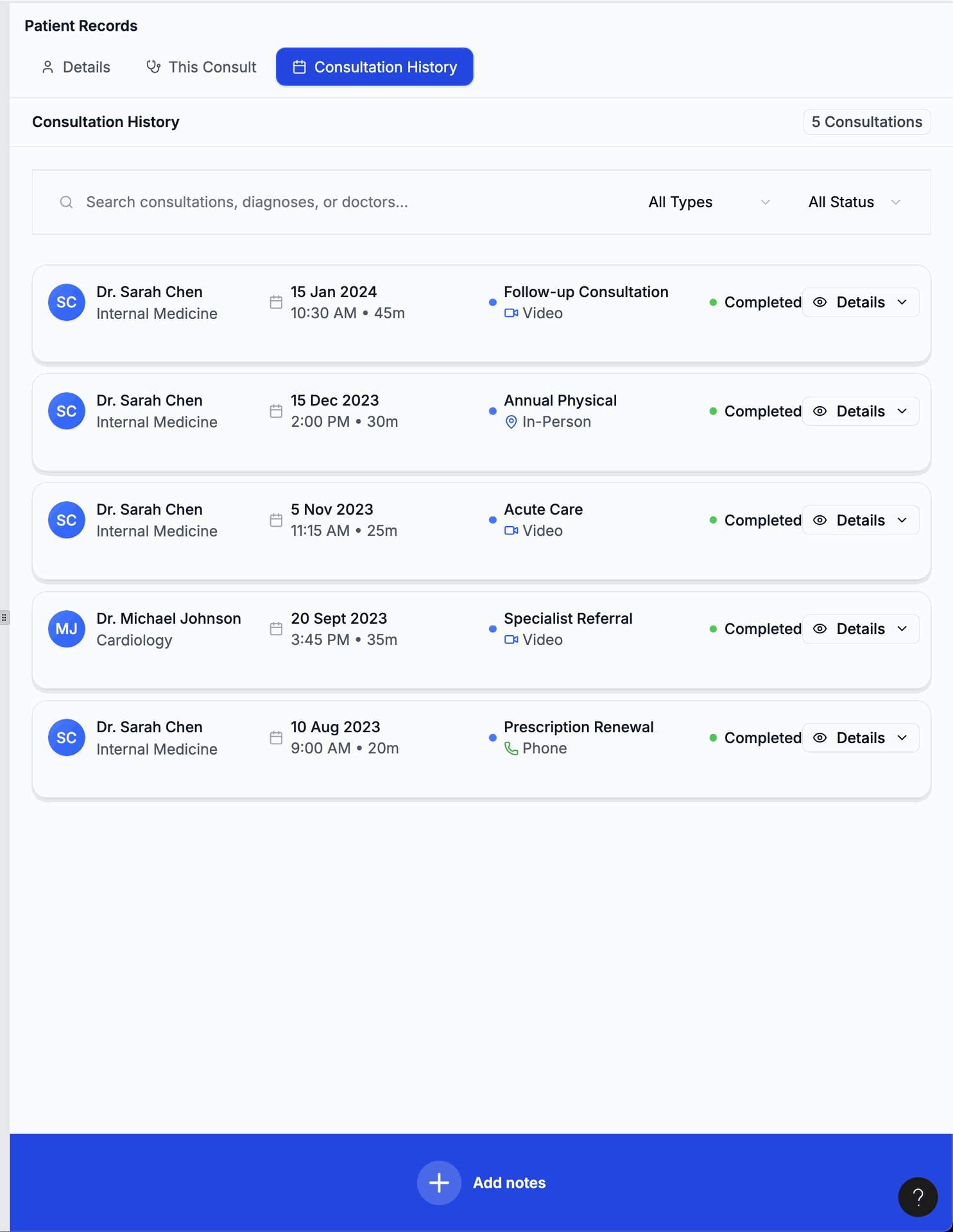Click the search magnifier icon
The image size is (953, 1232).
[66, 202]
